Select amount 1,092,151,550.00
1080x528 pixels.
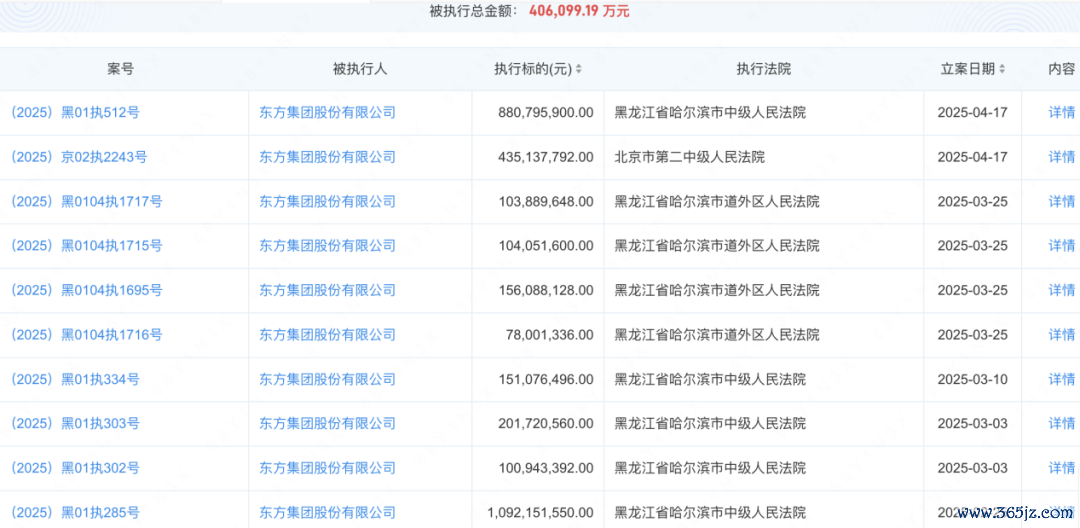(x=540, y=512)
